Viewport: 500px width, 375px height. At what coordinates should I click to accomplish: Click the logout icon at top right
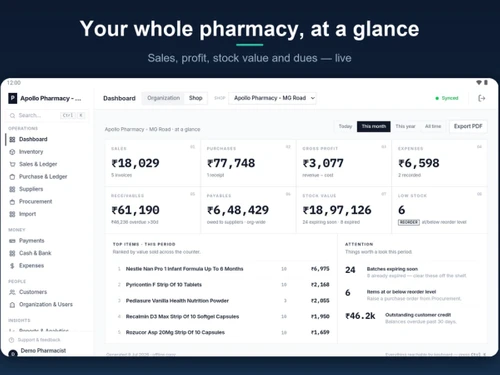tap(481, 98)
